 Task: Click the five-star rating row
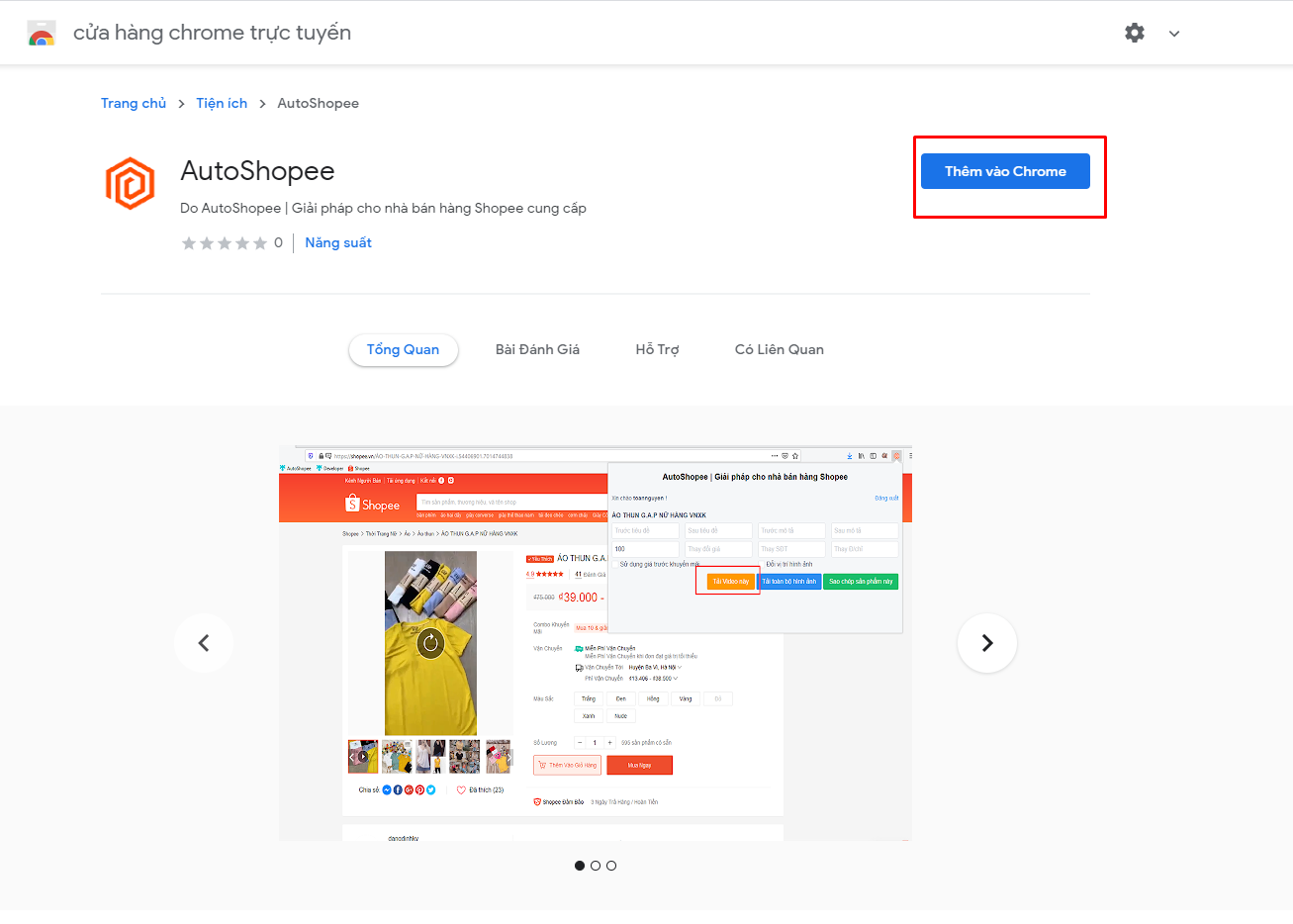[225, 243]
